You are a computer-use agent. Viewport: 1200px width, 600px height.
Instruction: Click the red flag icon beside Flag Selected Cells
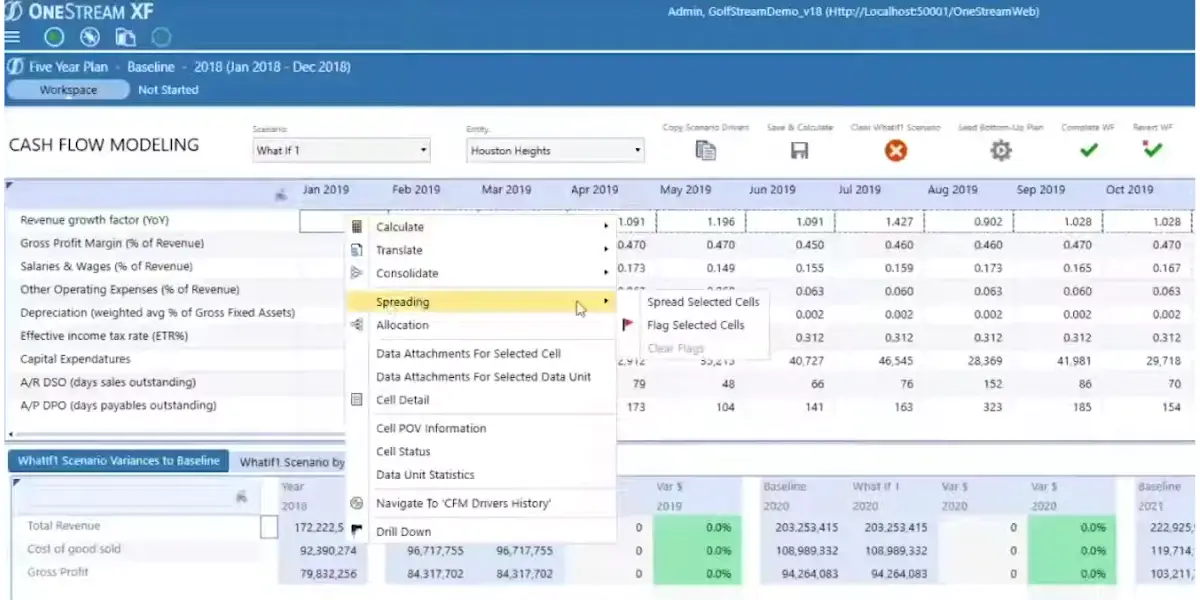click(628, 325)
